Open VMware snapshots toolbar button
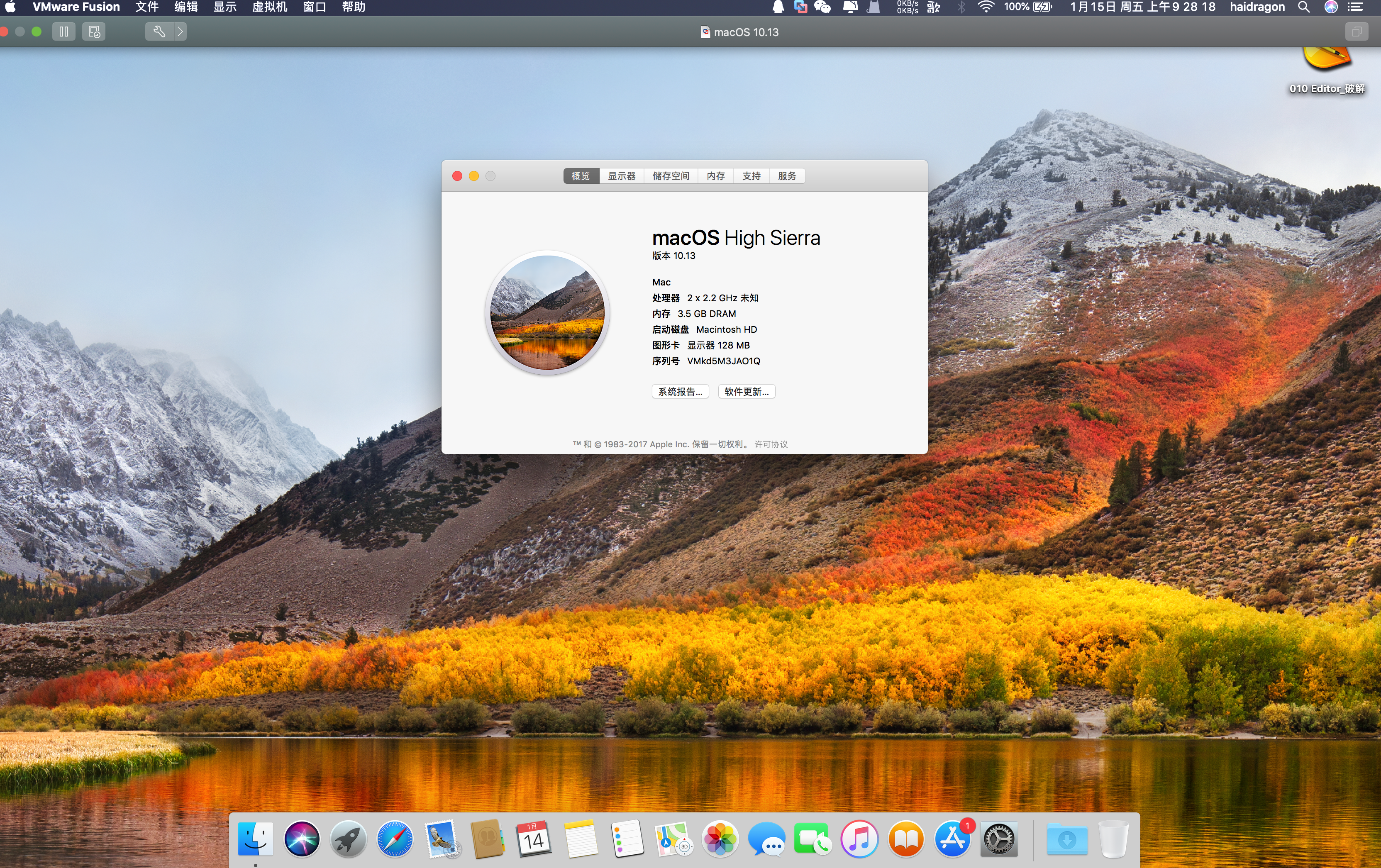Screen dimensions: 1381x868 pyautogui.click(x=94, y=32)
